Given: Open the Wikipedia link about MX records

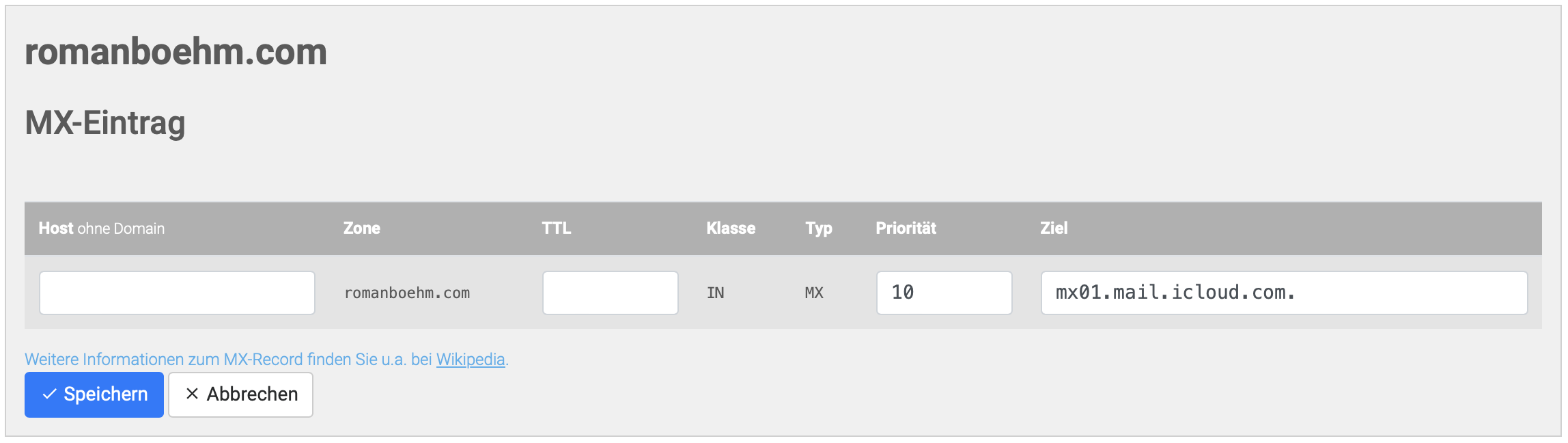Looking at the screenshot, I should [471, 359].
